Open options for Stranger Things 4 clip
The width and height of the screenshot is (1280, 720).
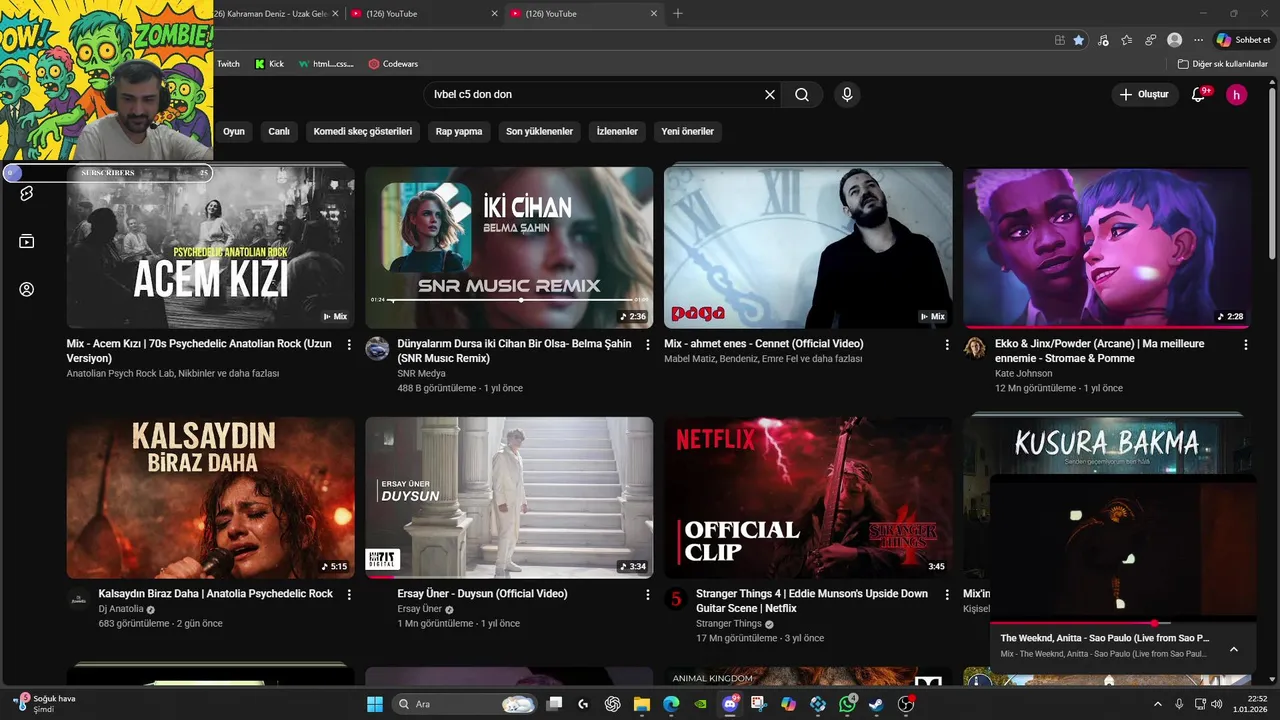point(947,594)
